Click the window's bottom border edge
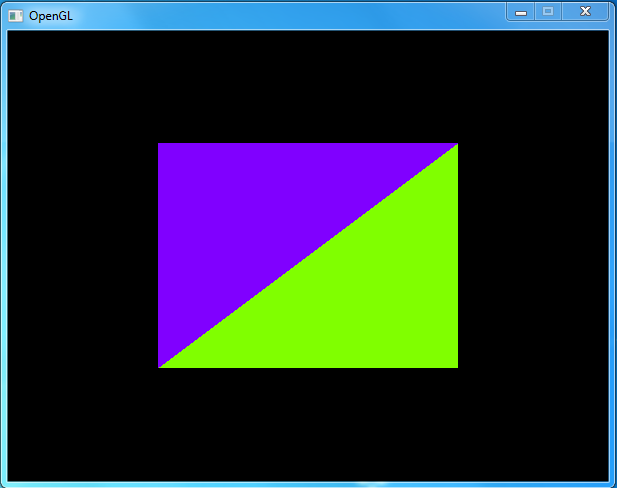The width and height of the screenshot is (617, 488). [308, 484]
